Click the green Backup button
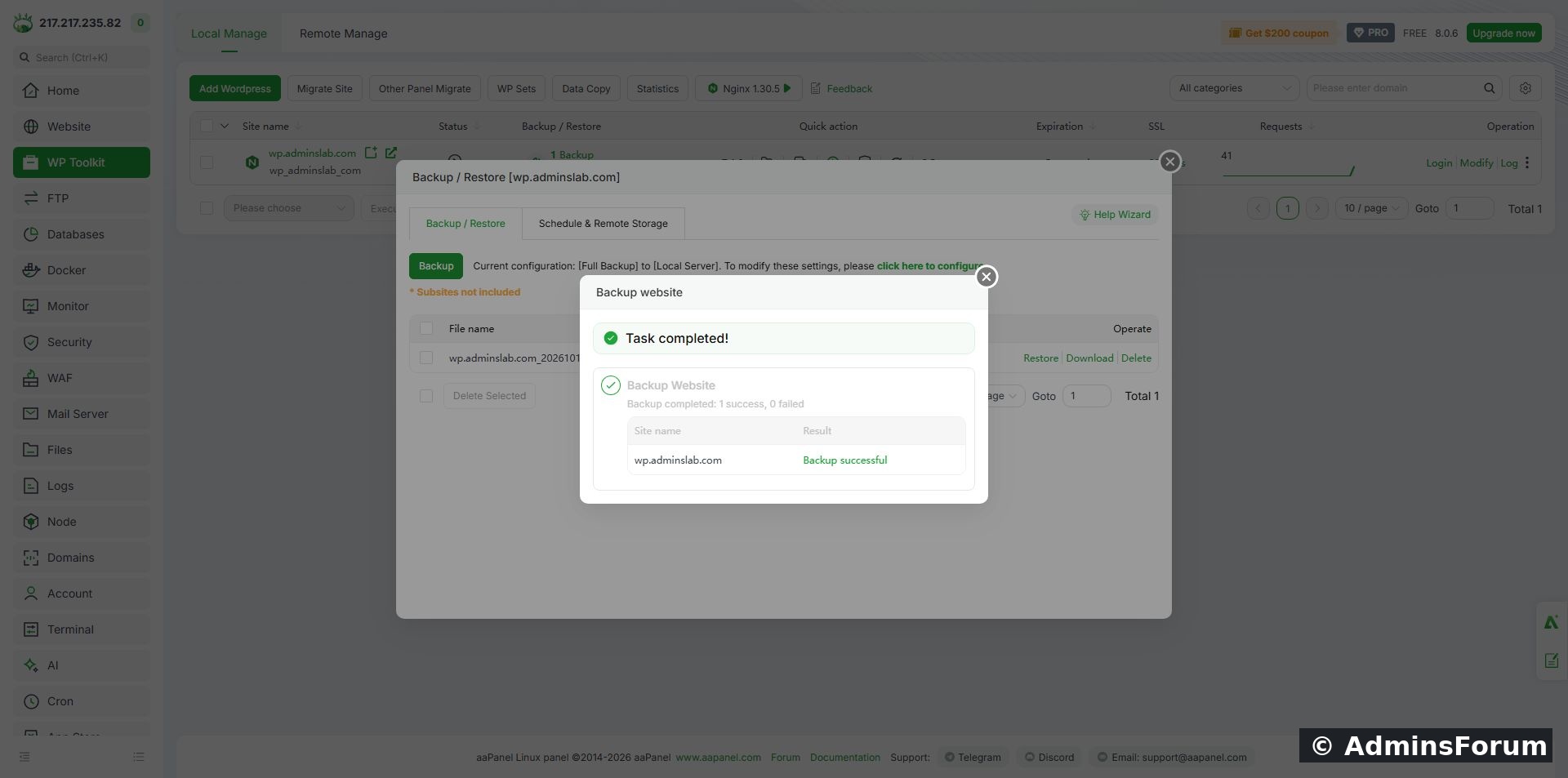The width and height of the screenshot is (1568, 778). tap(436, 266)
